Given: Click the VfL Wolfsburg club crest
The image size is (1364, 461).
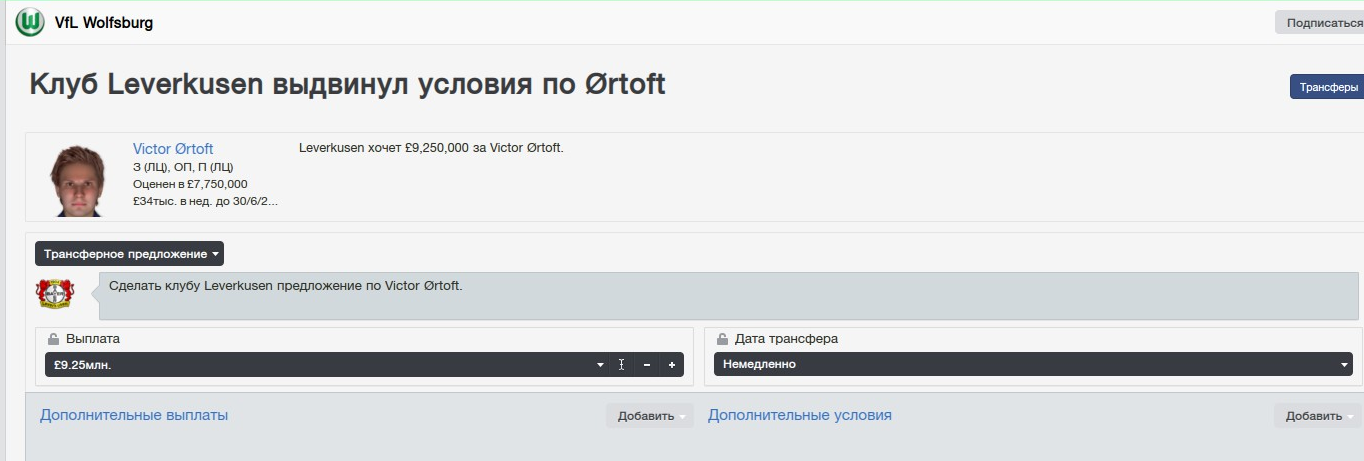Looking at the screenshot, I should click(31, 22).
